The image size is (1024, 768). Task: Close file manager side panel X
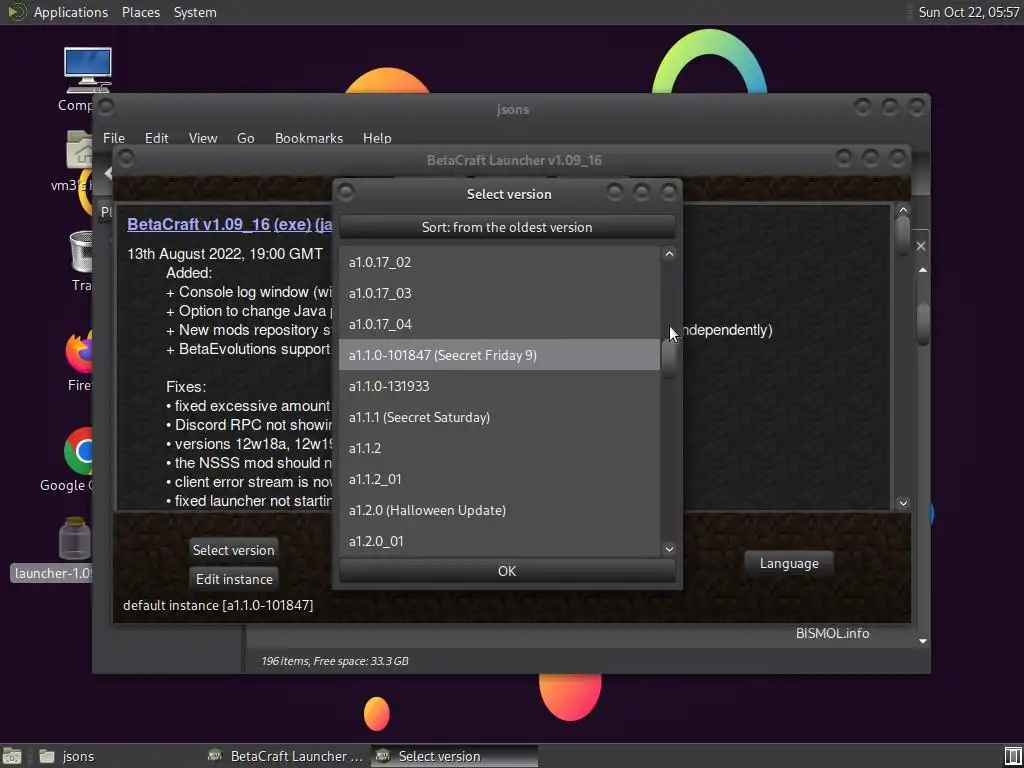coord(921,246)
